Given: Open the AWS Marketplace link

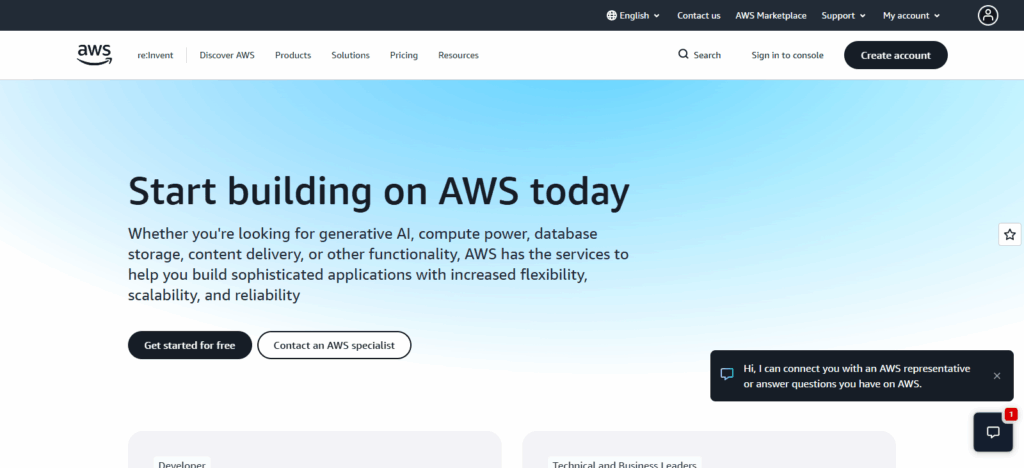Looking at the screenshot, I should point(770,15).
